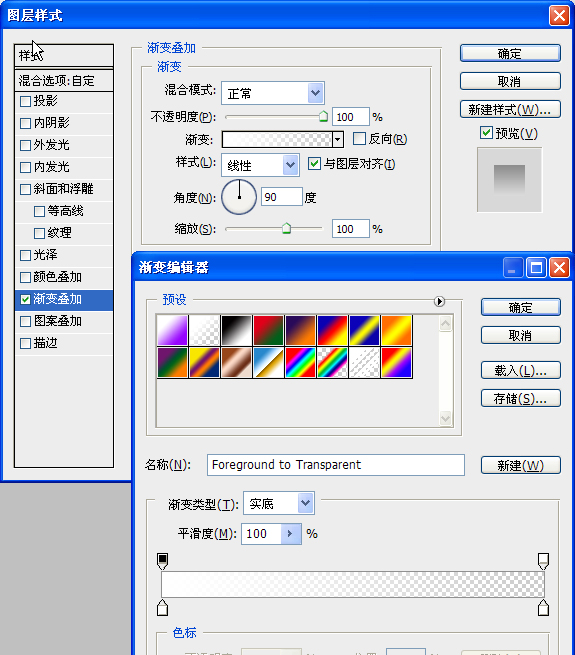Pick the chrome blue-white-gold preset
The width and height of the screenshot is (575, 655).
coord(268,363)
